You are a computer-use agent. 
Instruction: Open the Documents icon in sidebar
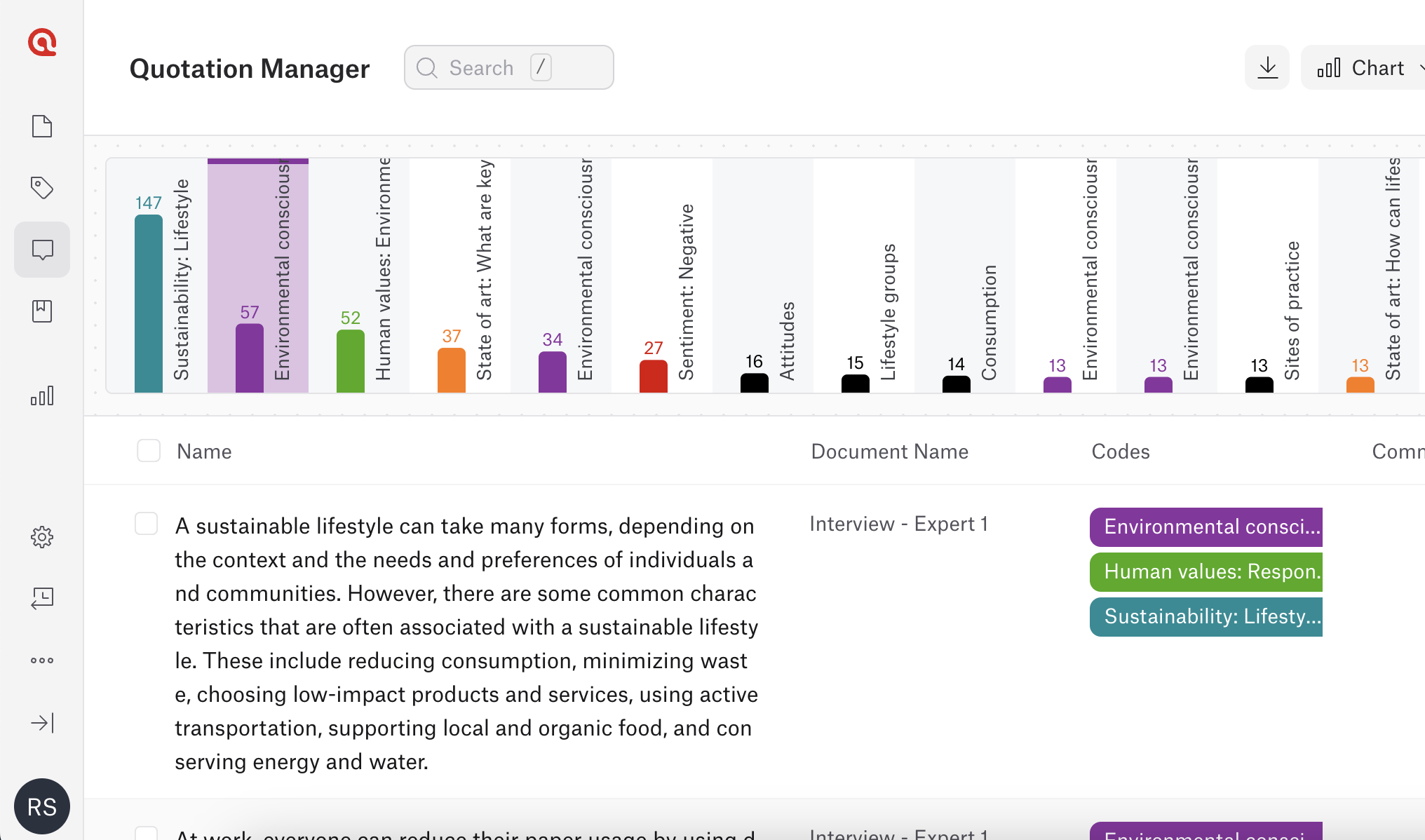point(42,126)
